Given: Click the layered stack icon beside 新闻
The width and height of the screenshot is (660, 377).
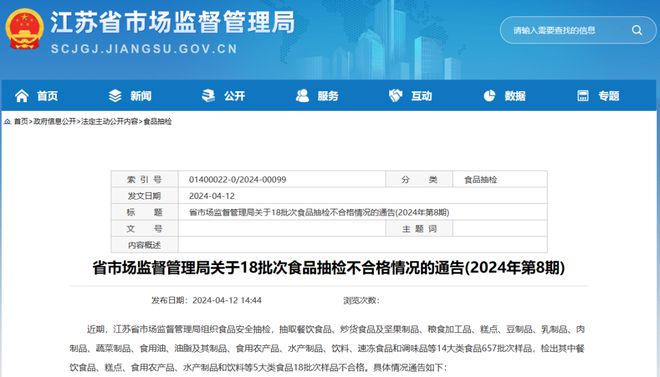Looking at the screenshot, I should pos(115,96).
